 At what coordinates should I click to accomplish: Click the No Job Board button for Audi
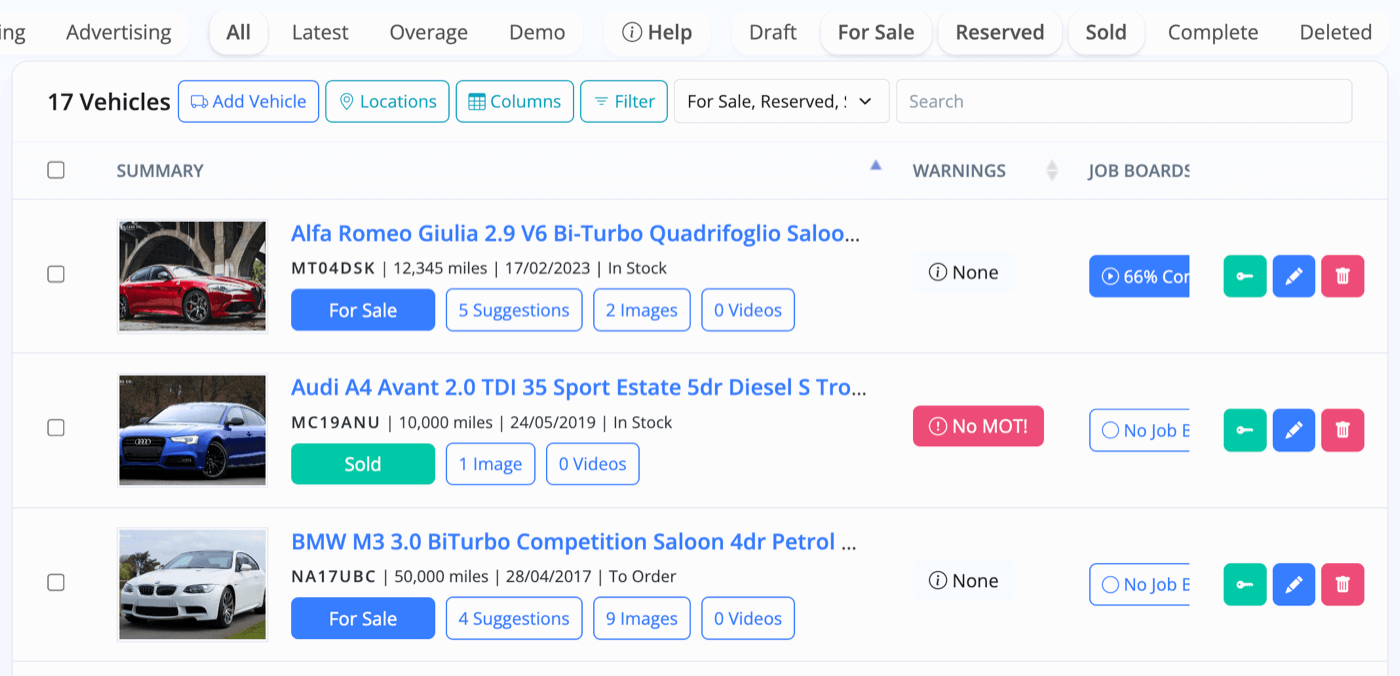coord(1139,430)
